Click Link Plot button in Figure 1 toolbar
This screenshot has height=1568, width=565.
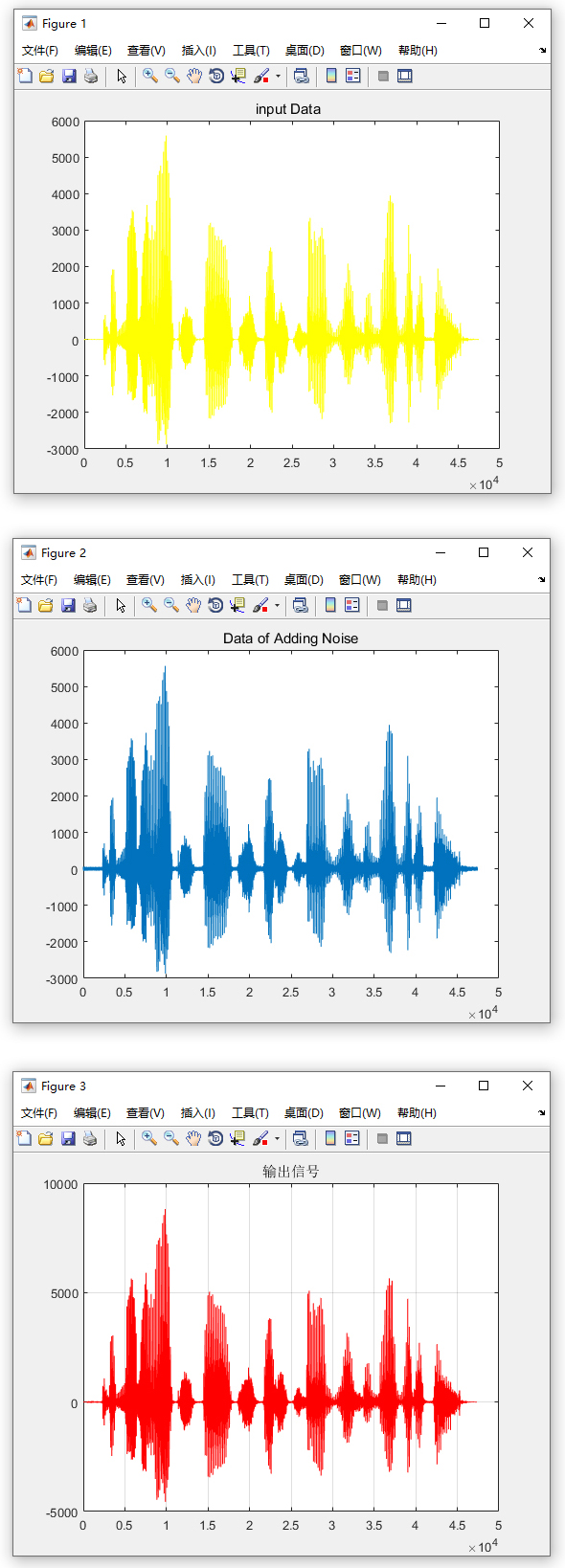pyautogui.click(x=301, y=76)
